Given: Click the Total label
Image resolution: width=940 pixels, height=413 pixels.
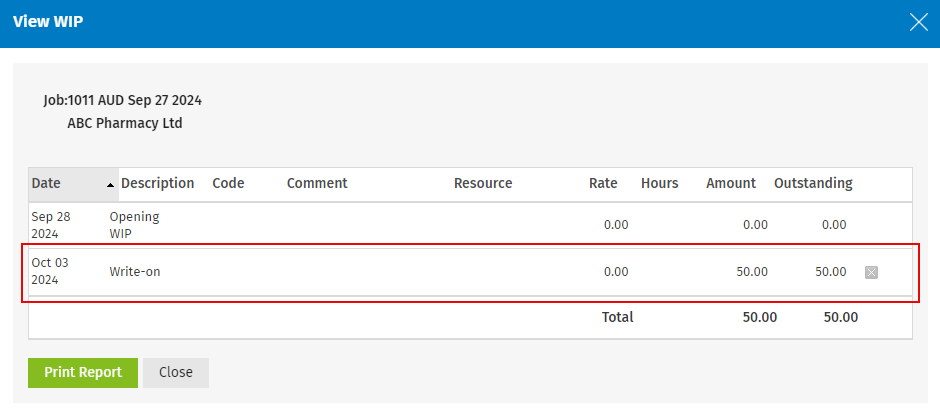Looking at the screenshot, I should coord(617,318).
